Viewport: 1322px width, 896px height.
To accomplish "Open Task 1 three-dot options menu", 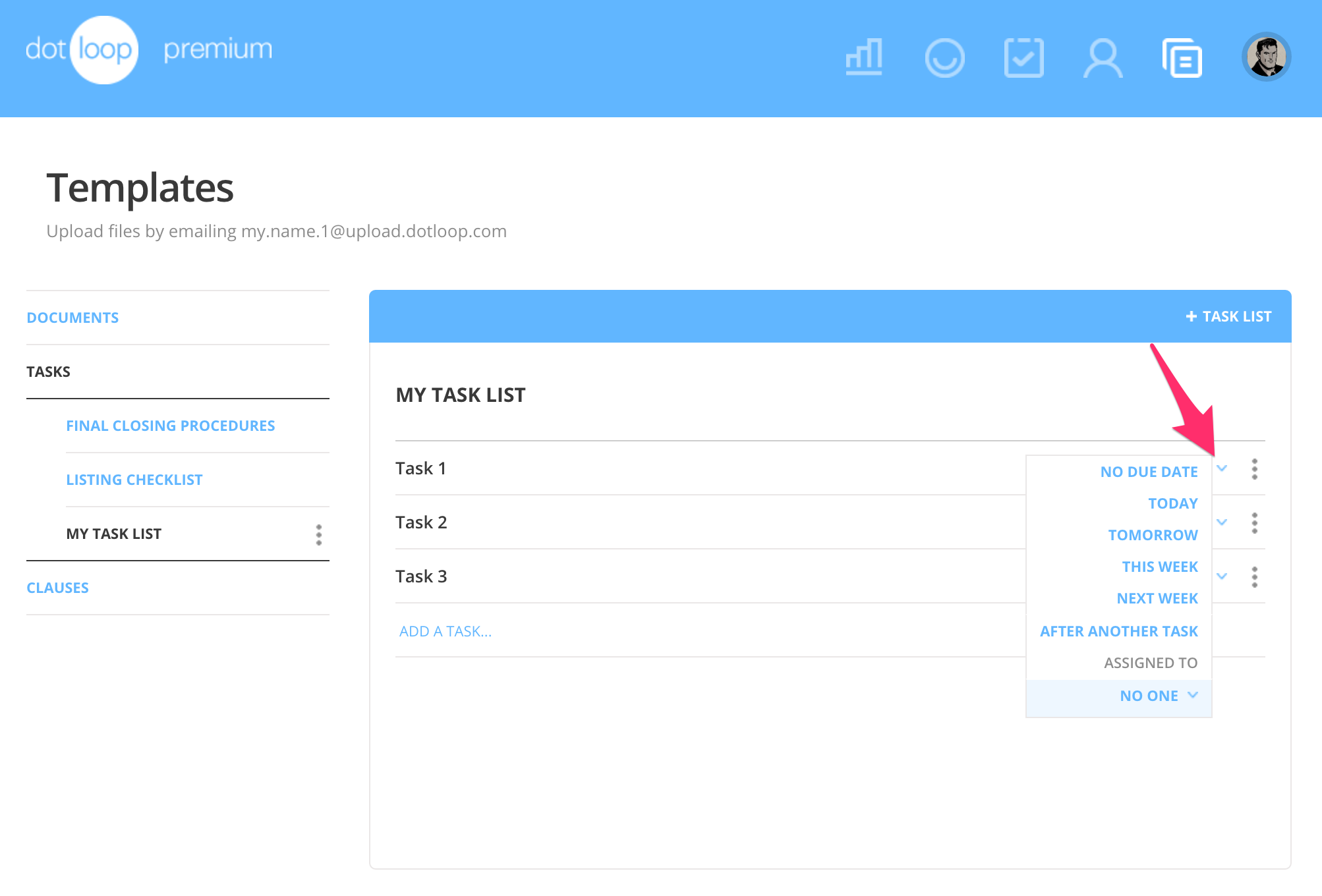I will point(1254,469).
